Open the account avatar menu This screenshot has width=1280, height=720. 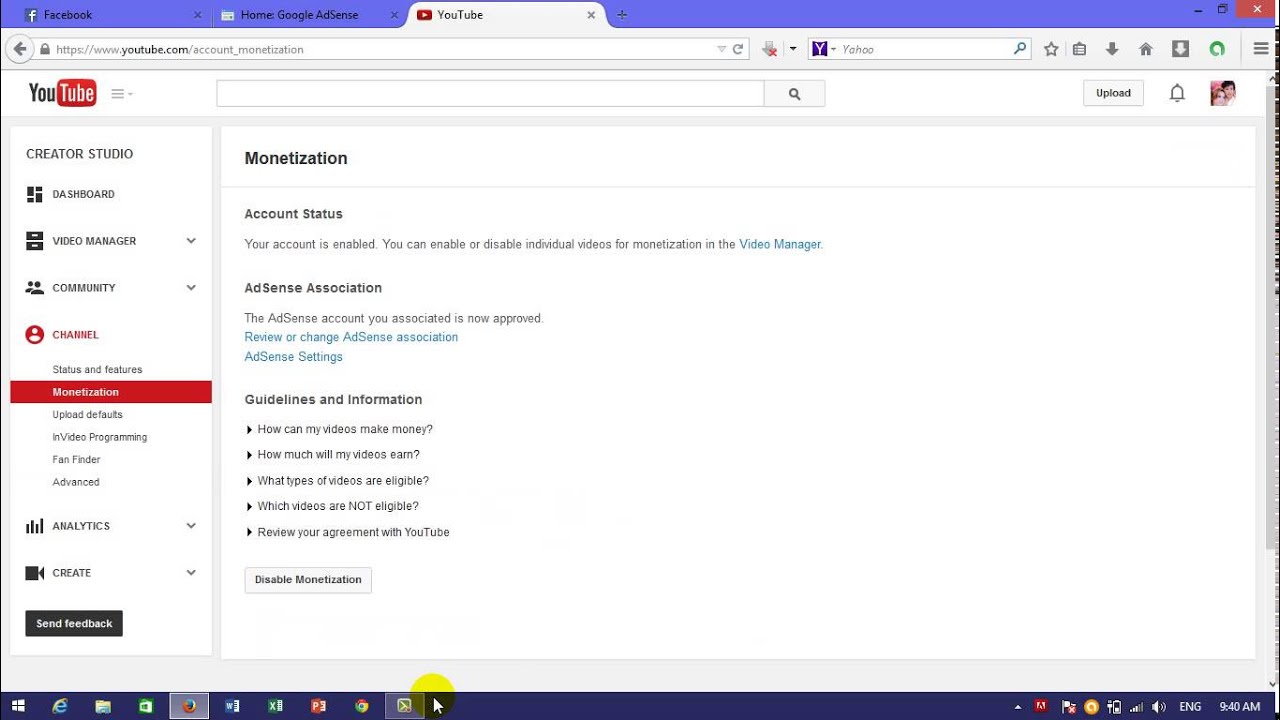tap(1222, 93)
